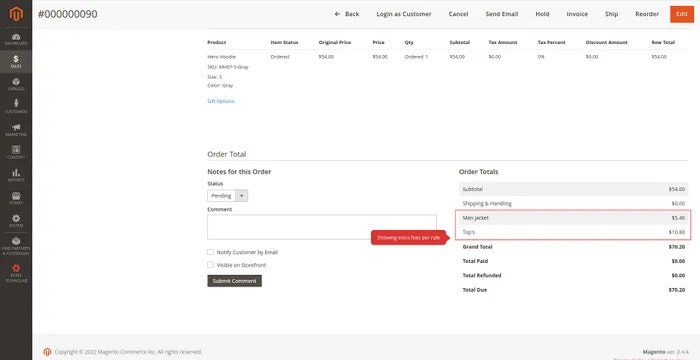Select the SKU MH07-S-Gray text
700x360 pixels.
pos(228,67)
